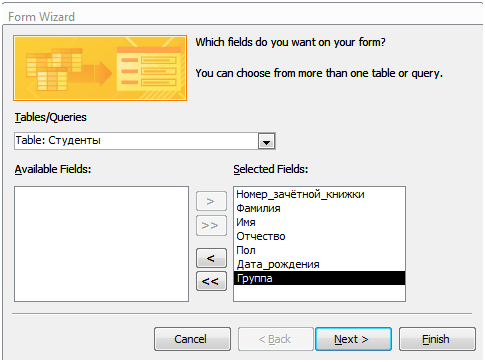Click the Table: Студенты combo box
This screenshot has width=485, height=362.
145,141
